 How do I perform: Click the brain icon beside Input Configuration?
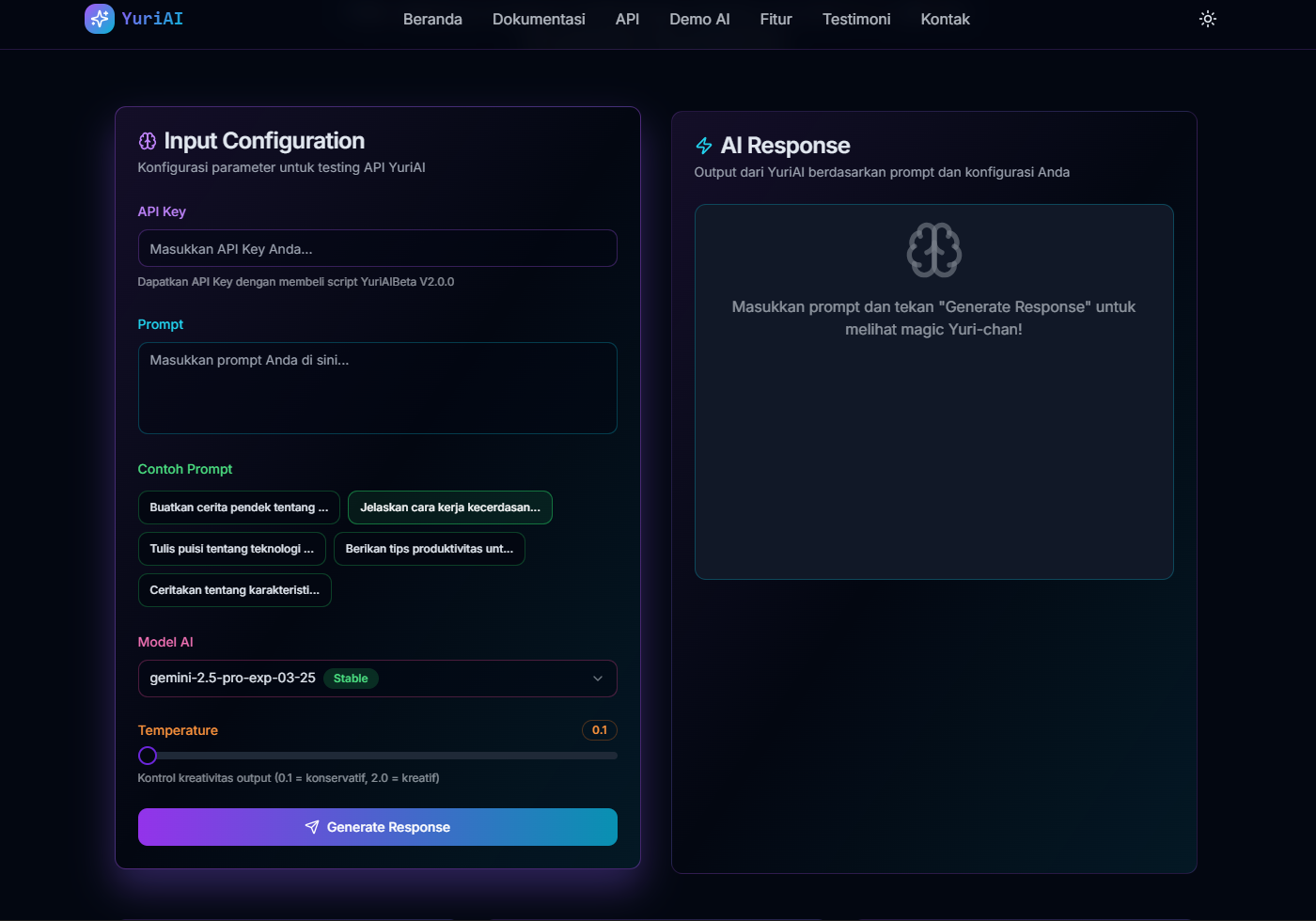click(x=147, y=140)
